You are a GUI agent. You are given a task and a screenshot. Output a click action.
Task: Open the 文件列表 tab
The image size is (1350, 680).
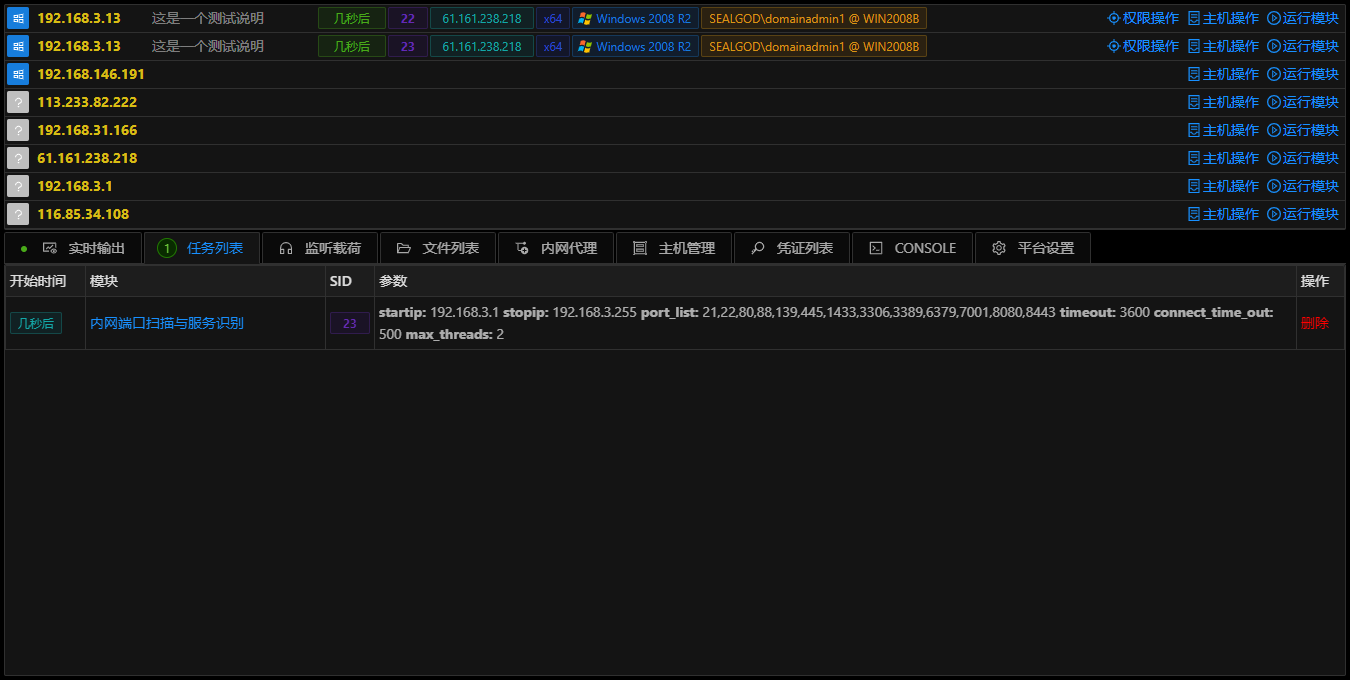point(437,248)
